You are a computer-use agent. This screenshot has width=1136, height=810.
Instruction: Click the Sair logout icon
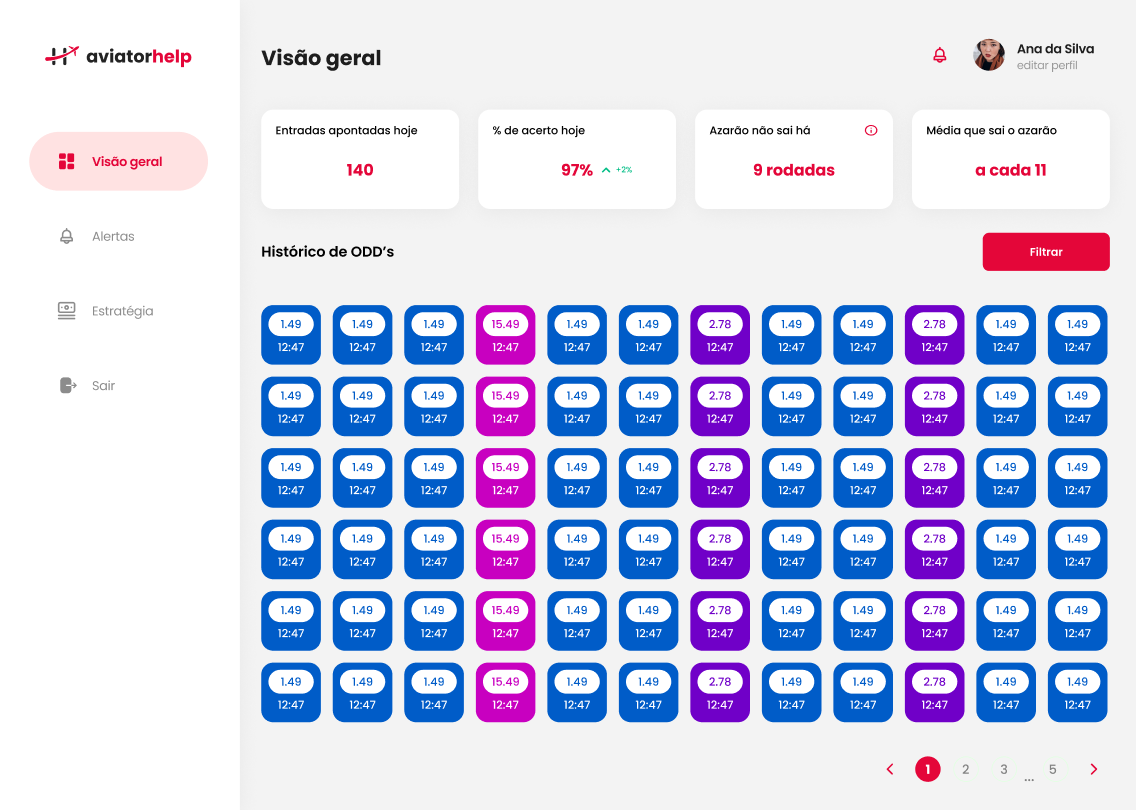[x=67, y=385]
